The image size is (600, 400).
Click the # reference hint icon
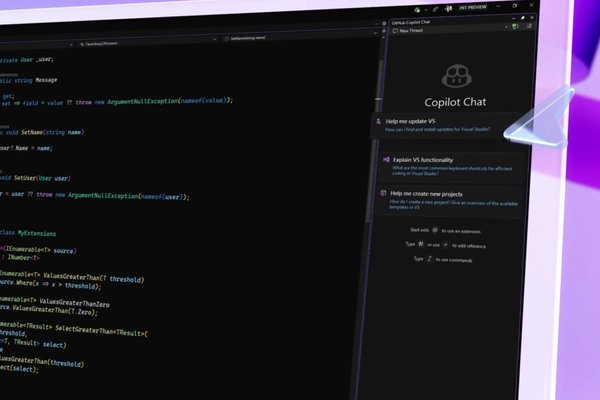(421, 244)
